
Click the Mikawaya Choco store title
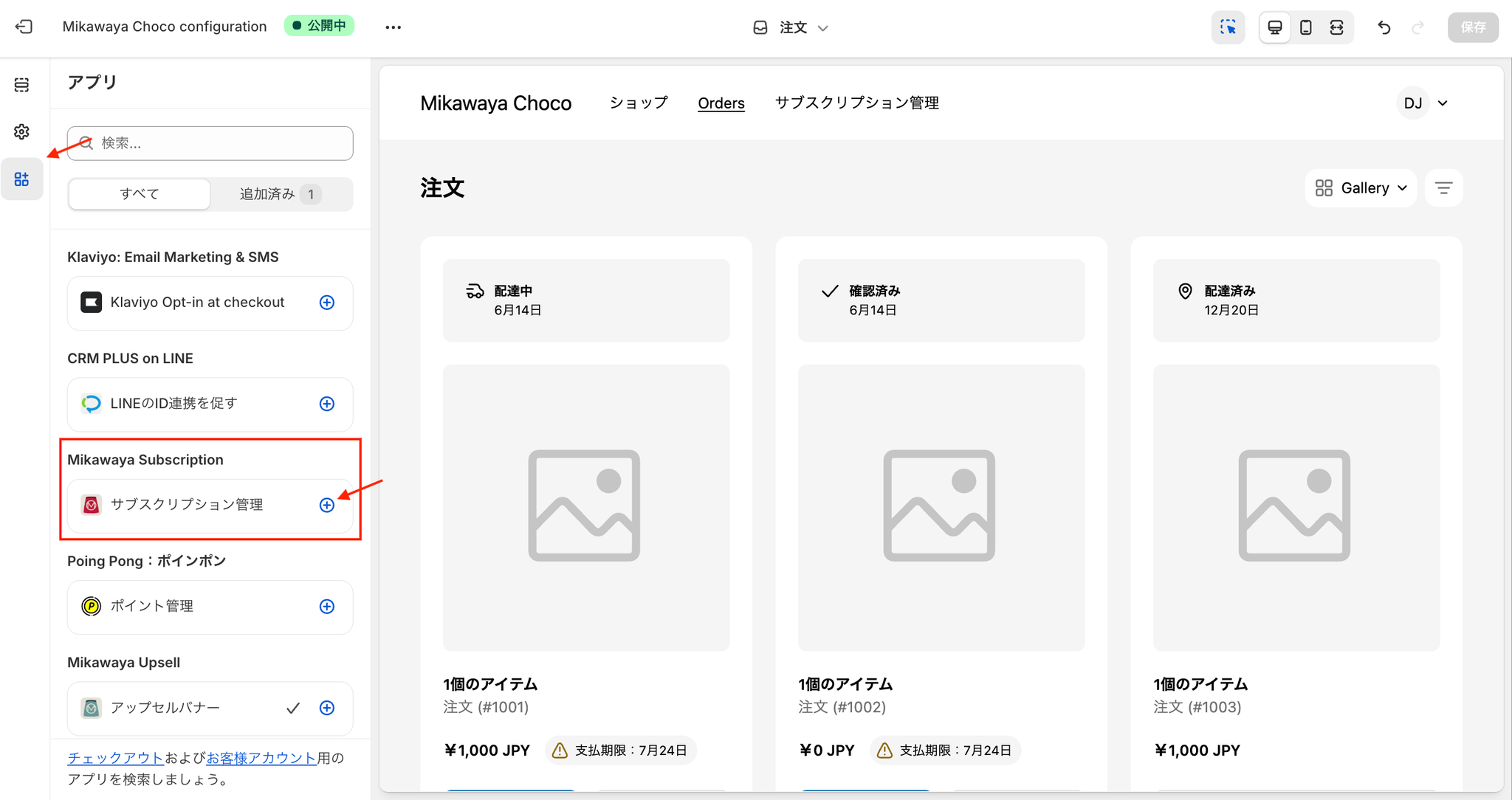[496, 103]
